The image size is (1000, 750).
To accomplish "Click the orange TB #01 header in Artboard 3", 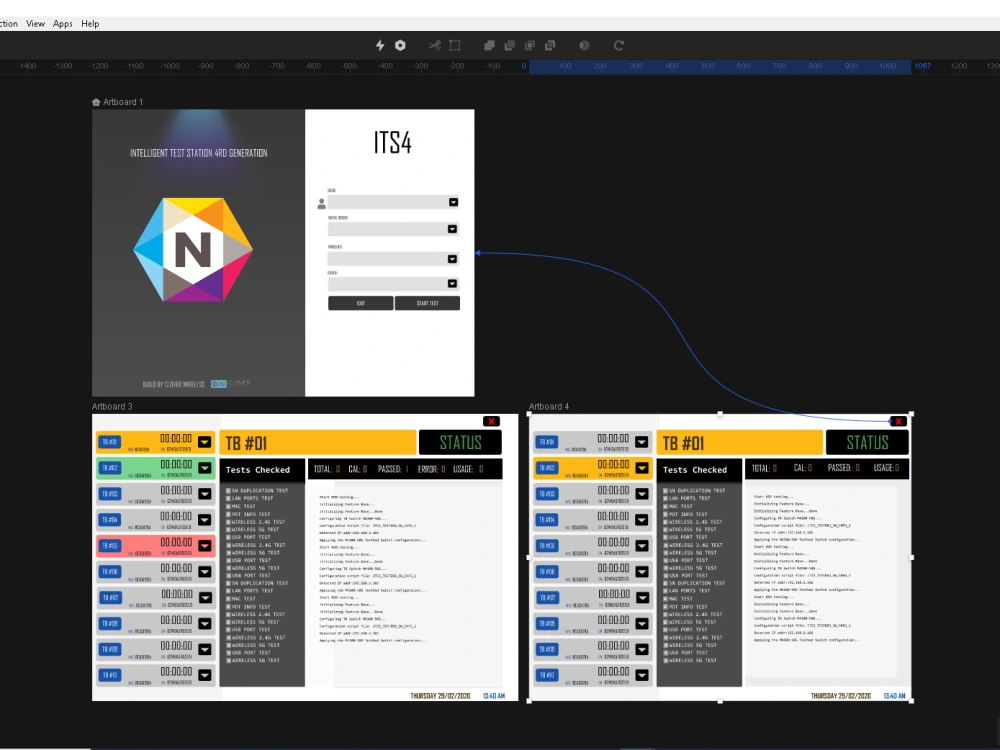I will (318, 443).
